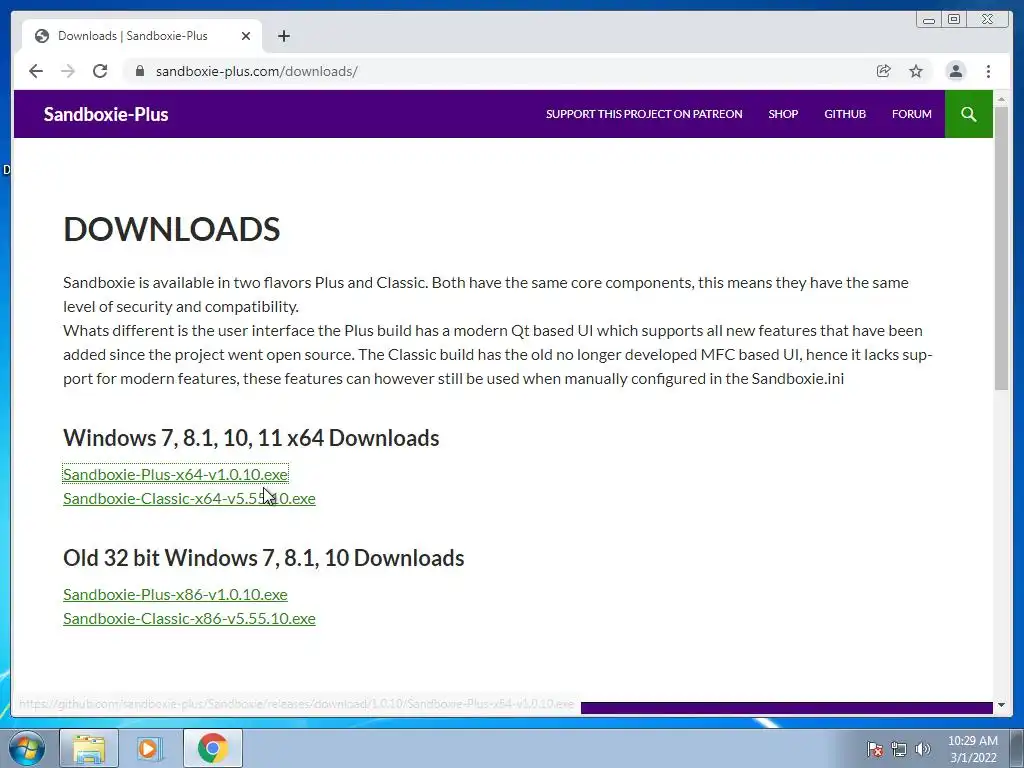Restore down the Chrome window

(x=954, y=20)
